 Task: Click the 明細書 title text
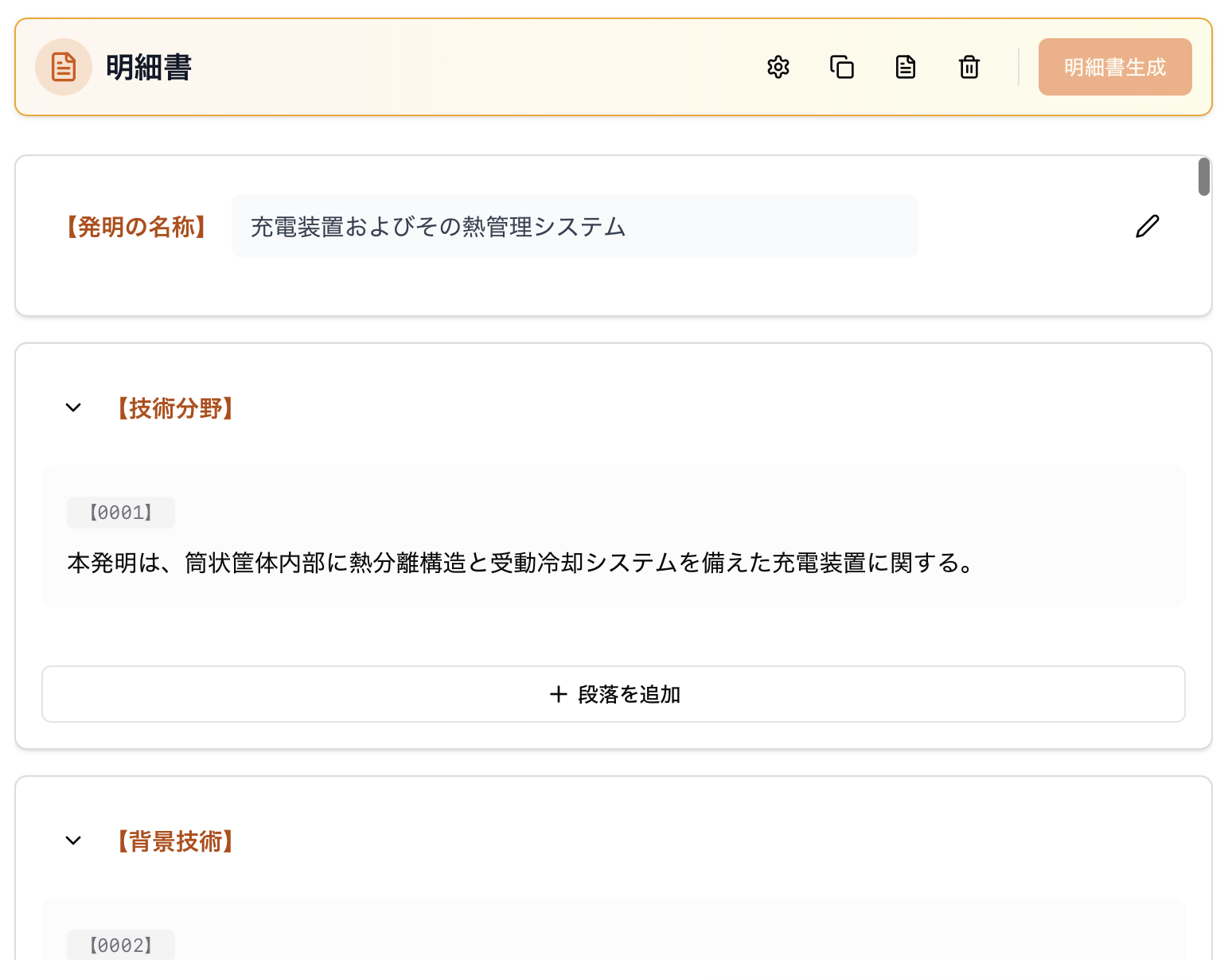pos(148,67)
